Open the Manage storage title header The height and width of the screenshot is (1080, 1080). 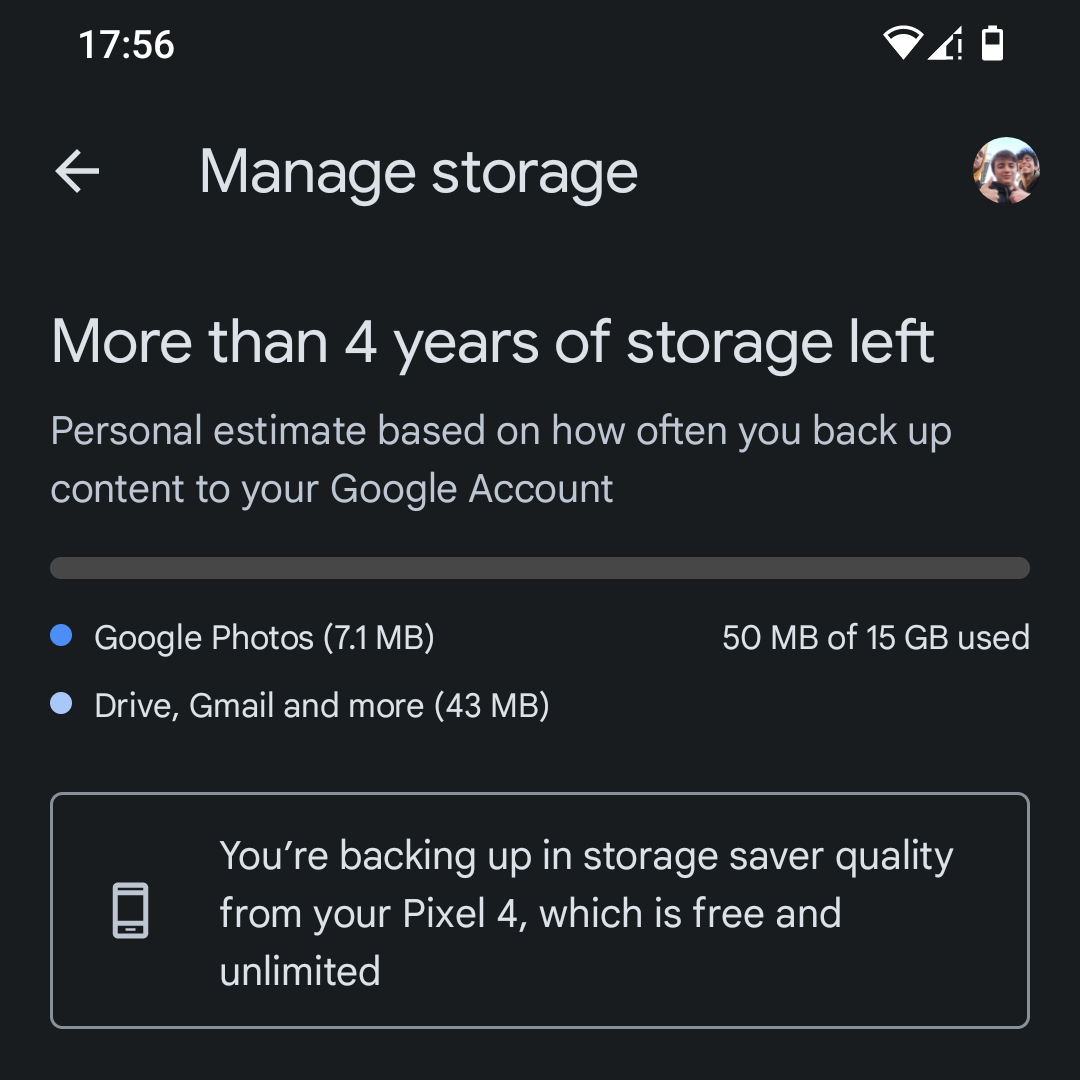418,171
